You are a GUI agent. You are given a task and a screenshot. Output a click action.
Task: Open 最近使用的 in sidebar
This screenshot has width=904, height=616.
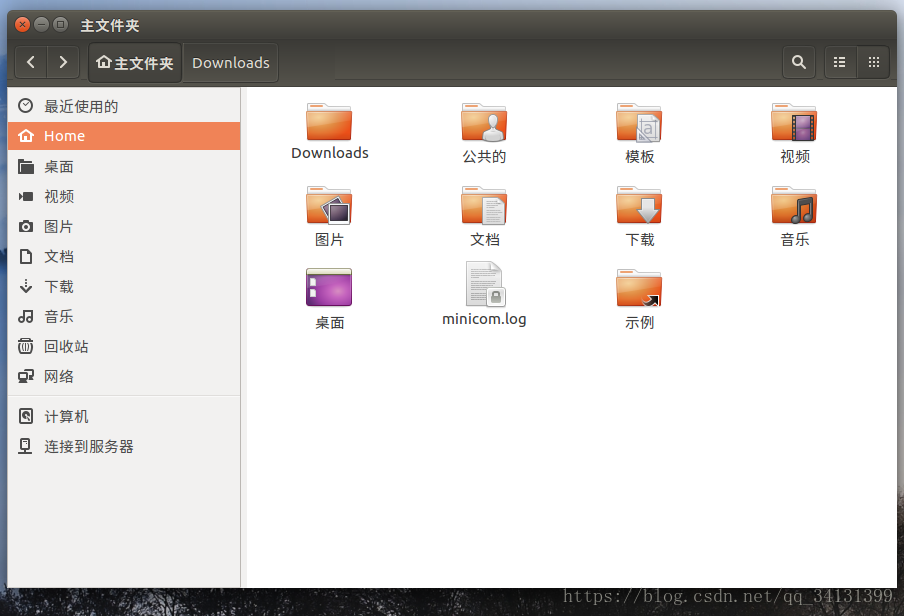pos(124,106)
